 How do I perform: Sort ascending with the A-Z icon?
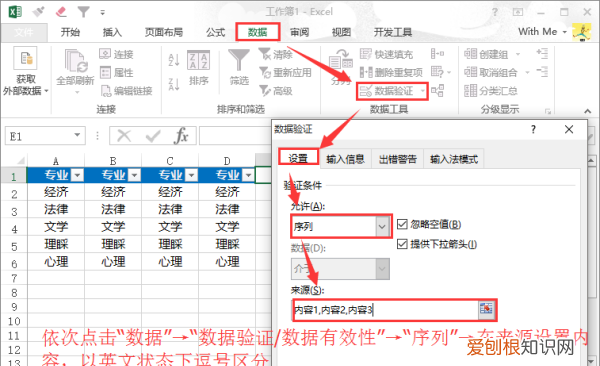coord(174,60)
